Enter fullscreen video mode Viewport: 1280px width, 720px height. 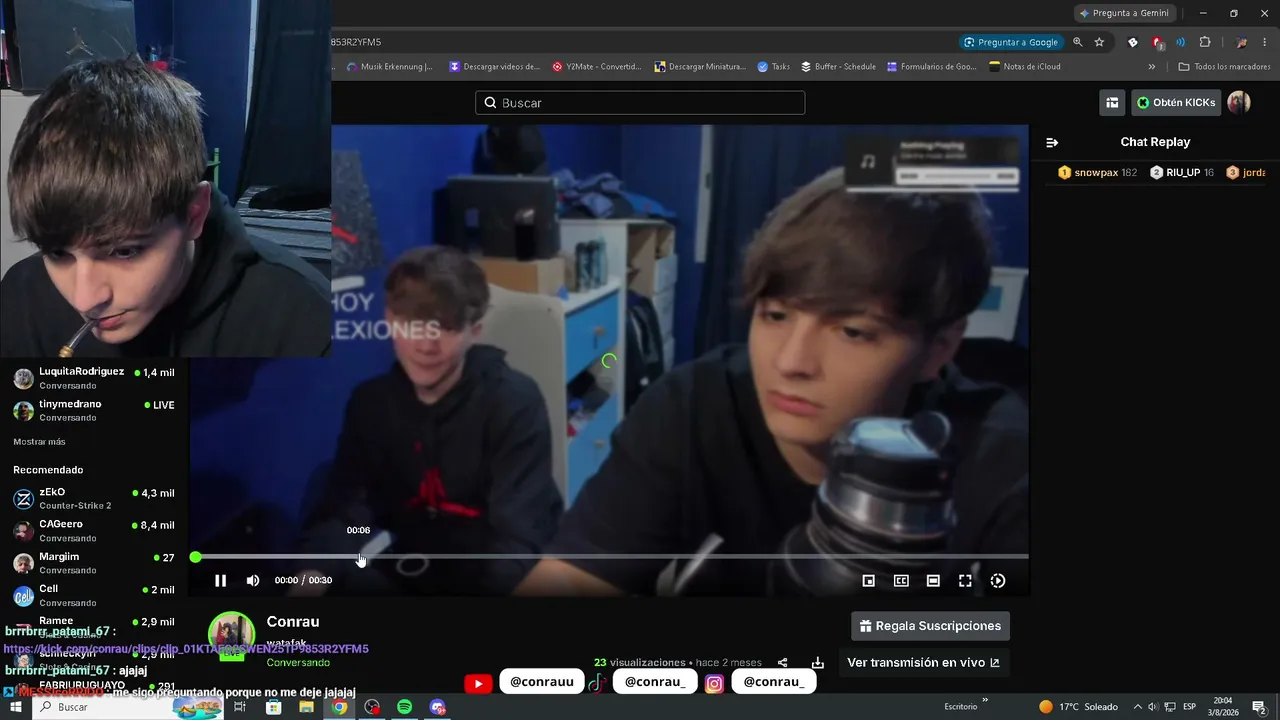pyautogui.click(x=965, y=580)
